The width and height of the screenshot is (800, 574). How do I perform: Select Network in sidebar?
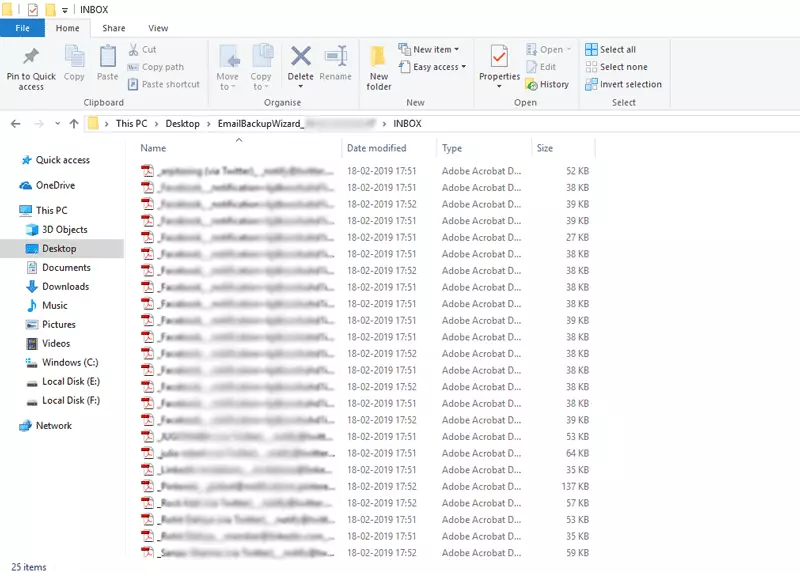46,426
